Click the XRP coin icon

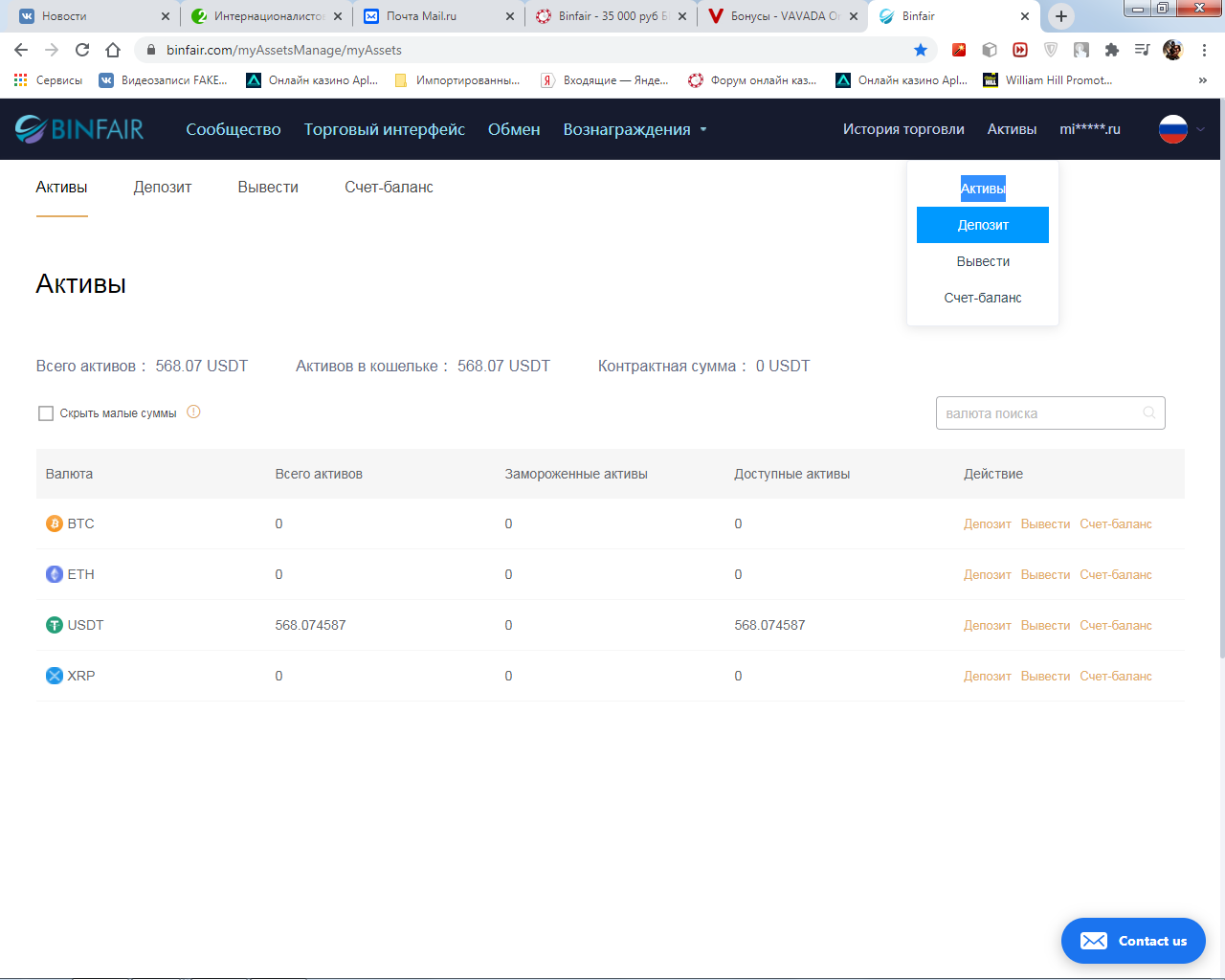55,676
